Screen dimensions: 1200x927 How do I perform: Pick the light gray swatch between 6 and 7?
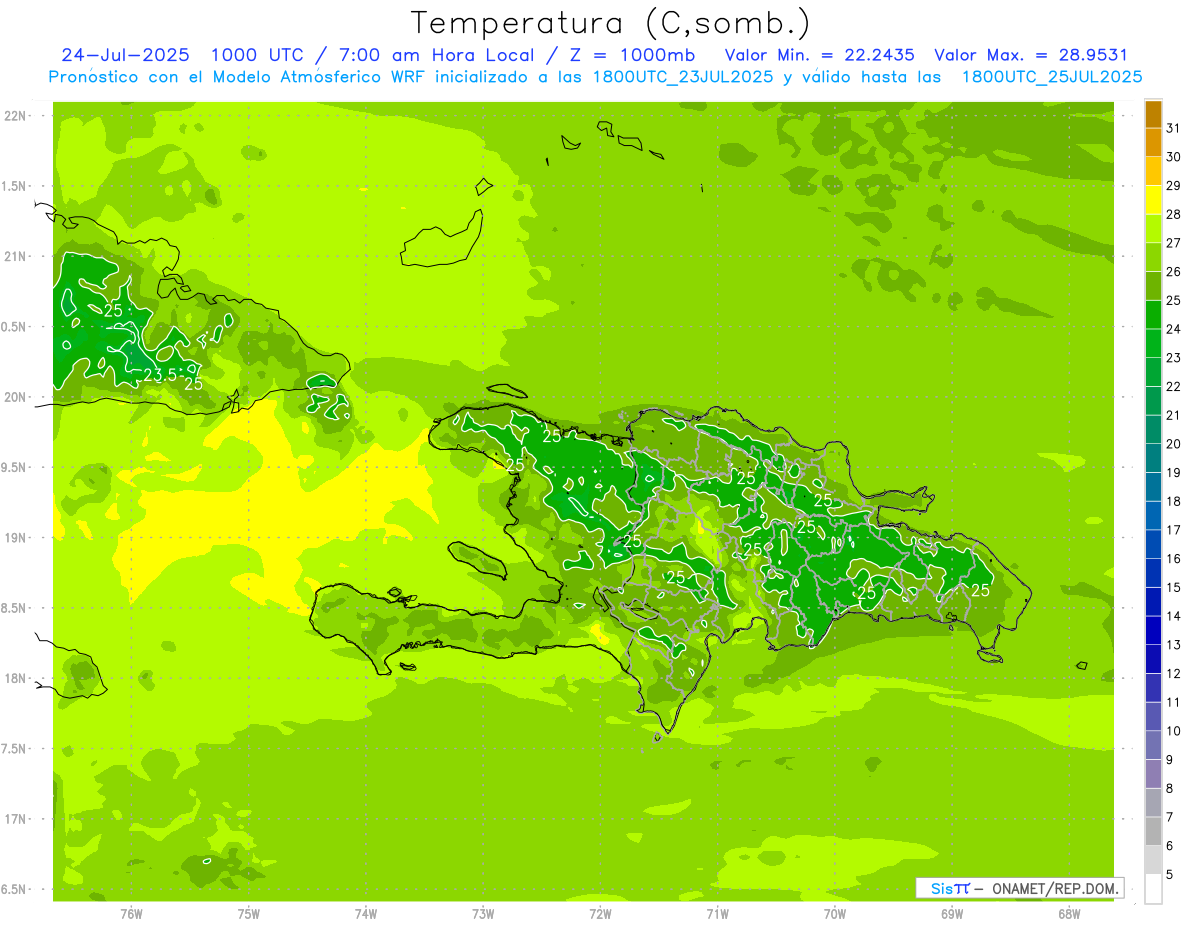pyautogui.click(x=1153, y=831)
